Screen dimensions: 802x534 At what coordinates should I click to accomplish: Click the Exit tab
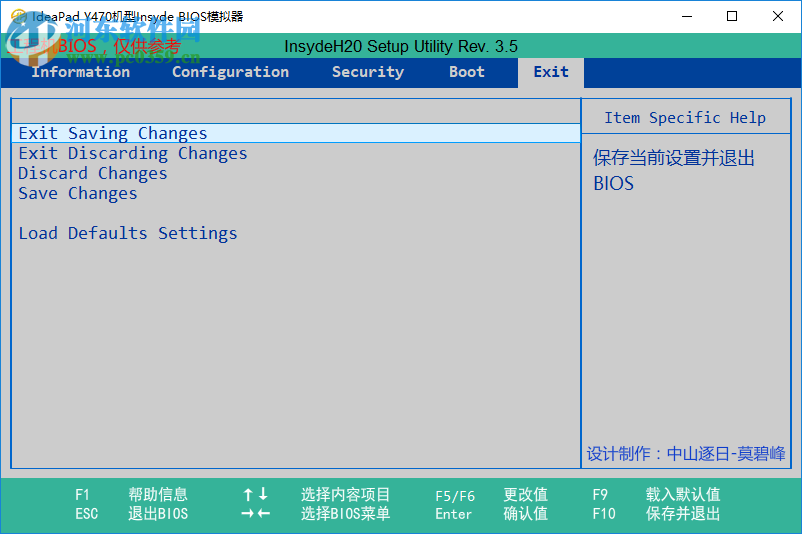click(x=551, y=72)
